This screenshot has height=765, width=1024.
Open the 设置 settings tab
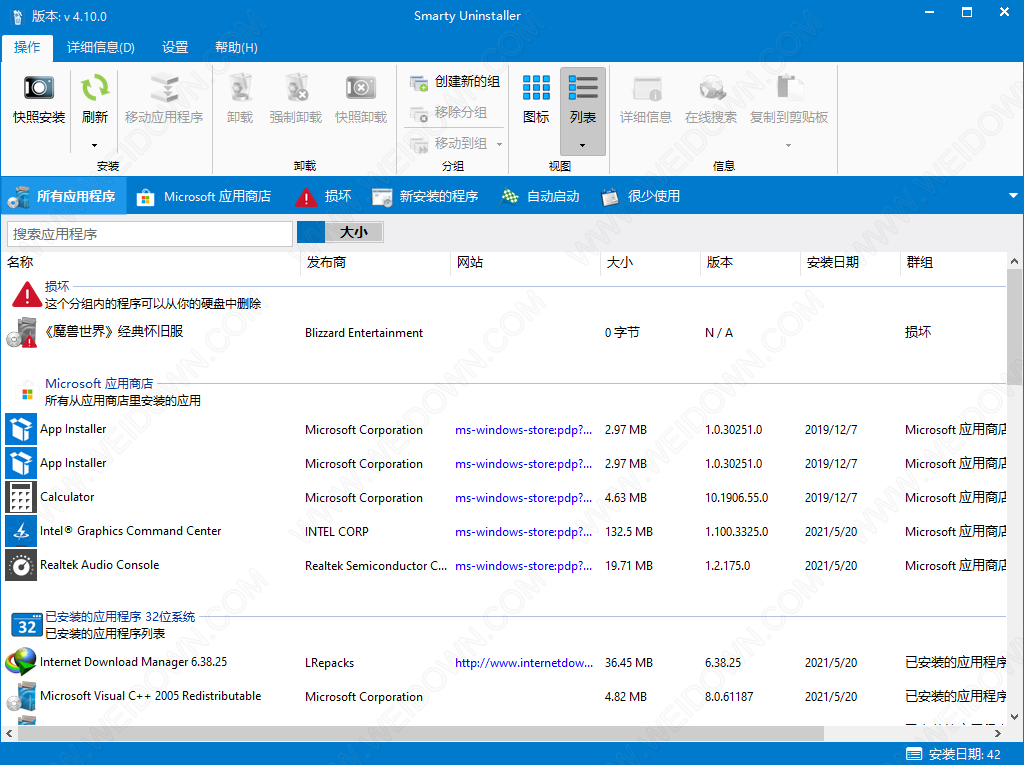tap(175, 47)
